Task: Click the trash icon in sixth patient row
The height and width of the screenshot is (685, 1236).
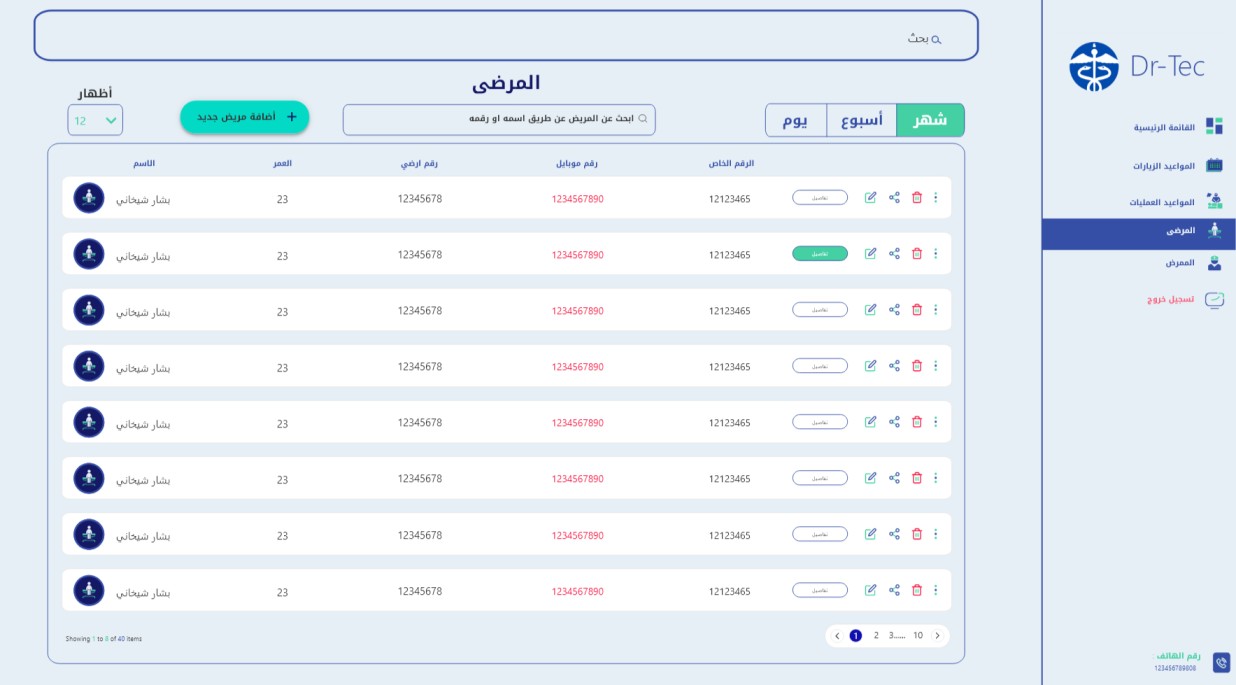Action: coord(917,478)
